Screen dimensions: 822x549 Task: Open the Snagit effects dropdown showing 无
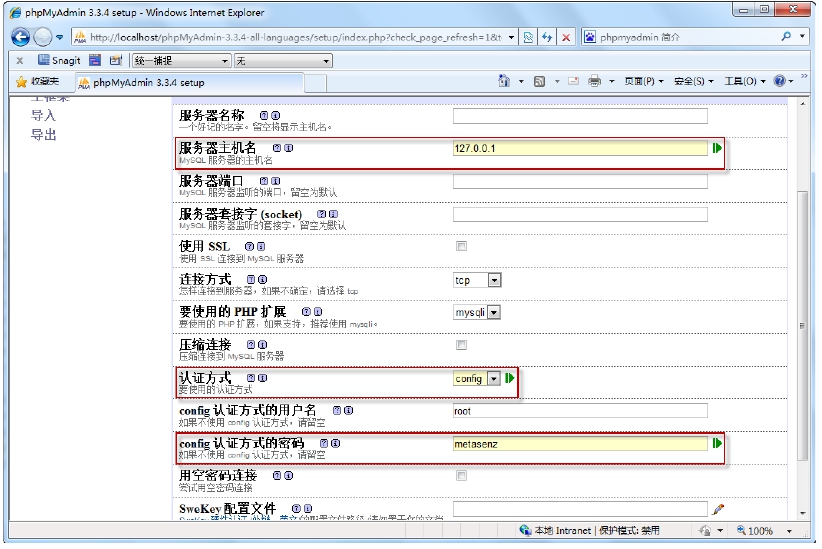click(x=283, y=61)
